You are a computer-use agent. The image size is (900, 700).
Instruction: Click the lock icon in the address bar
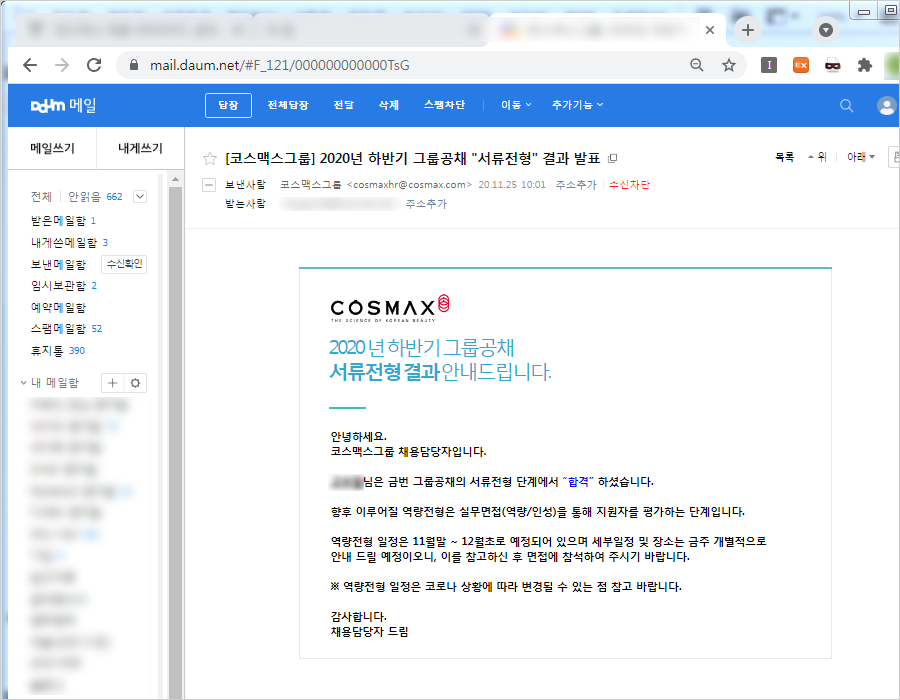coord(134,65)
